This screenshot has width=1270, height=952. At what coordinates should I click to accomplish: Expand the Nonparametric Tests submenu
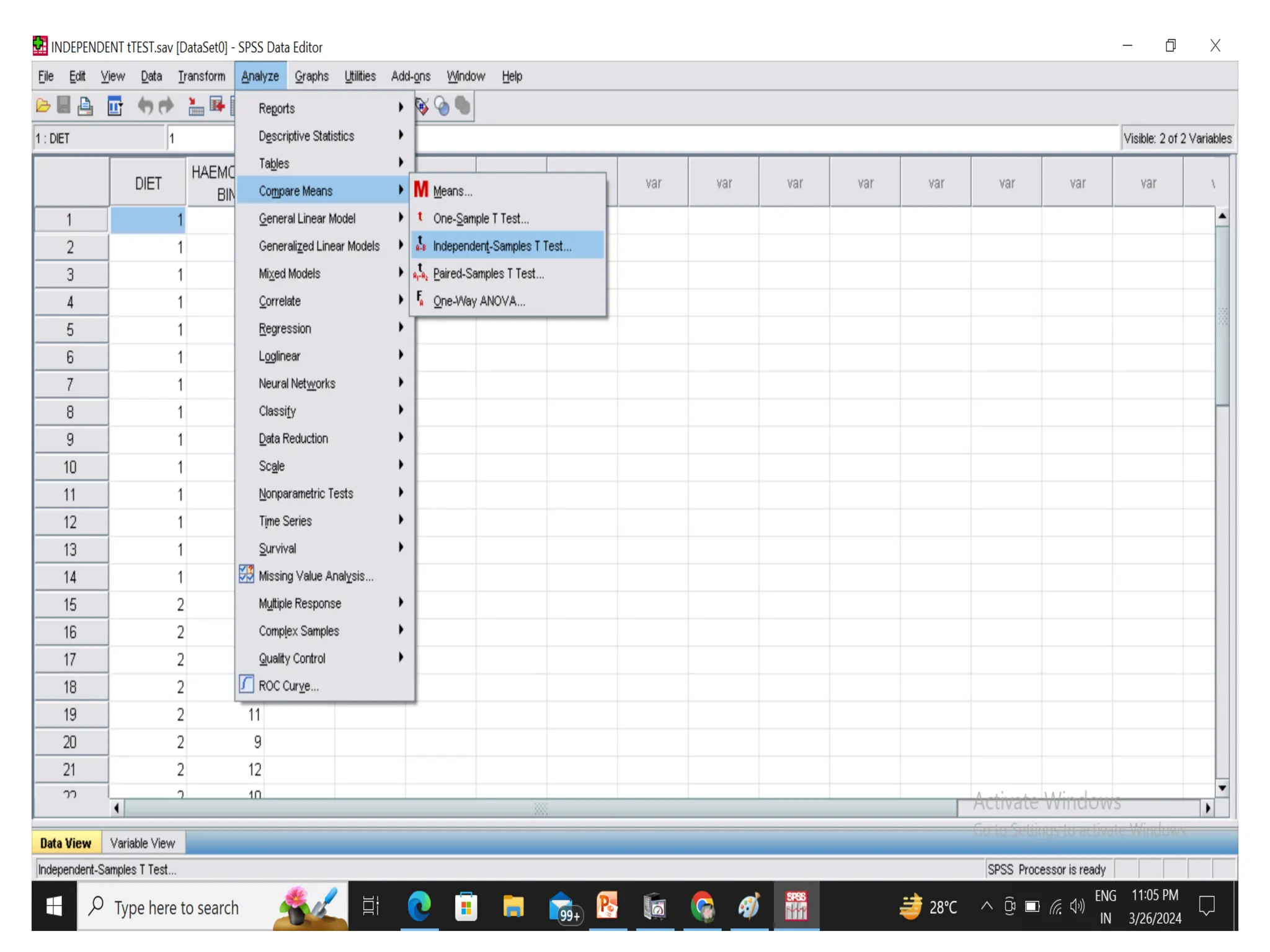pos(306,493)
